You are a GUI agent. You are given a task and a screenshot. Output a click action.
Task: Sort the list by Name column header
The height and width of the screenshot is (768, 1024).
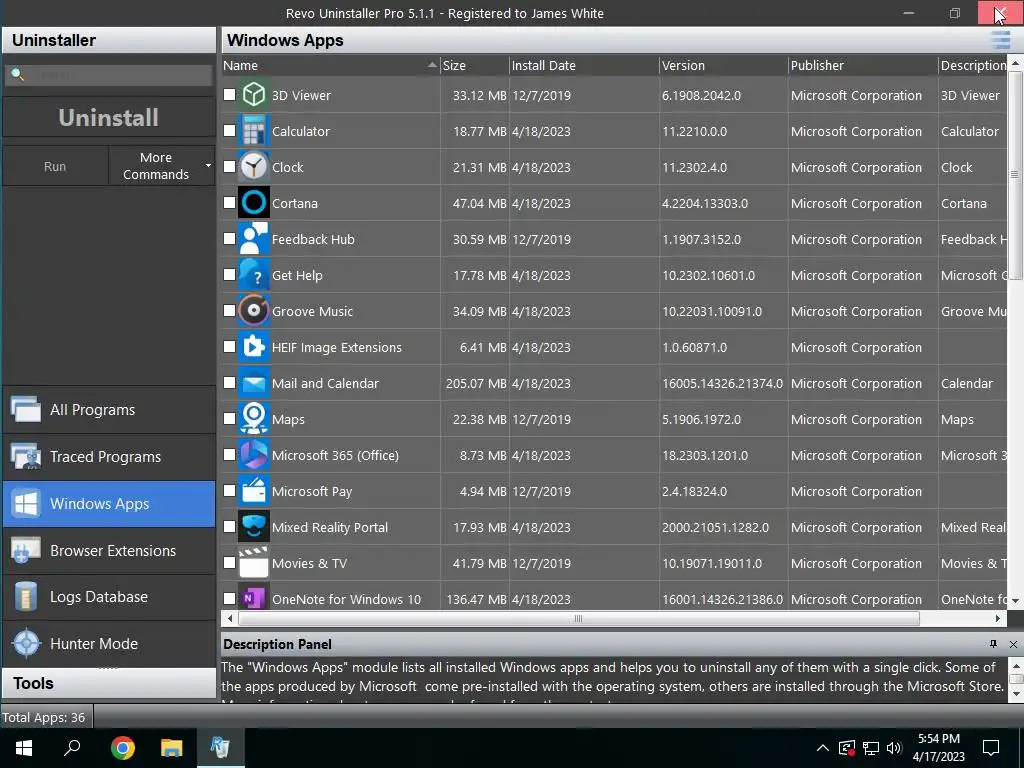330,65
